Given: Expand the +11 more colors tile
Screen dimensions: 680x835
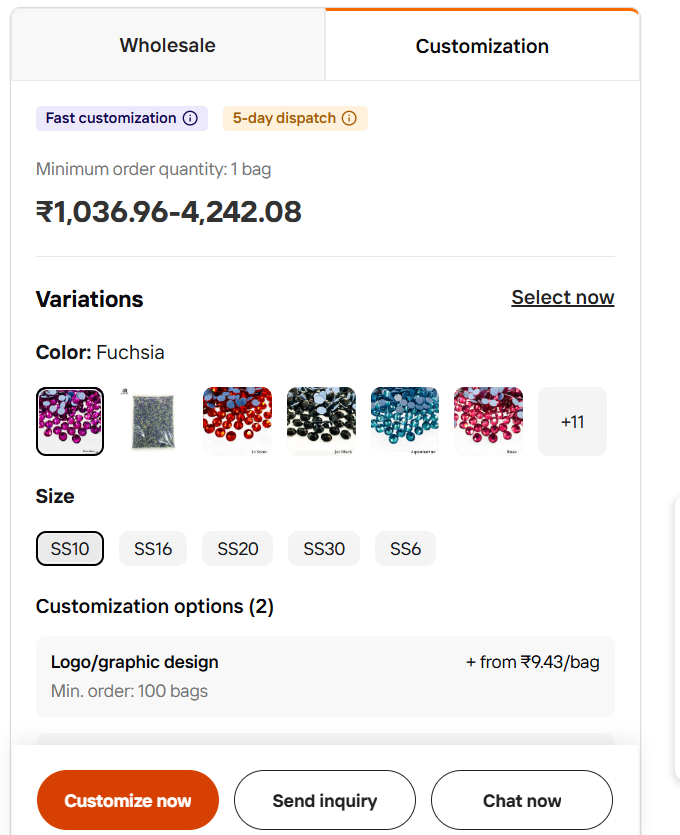Looking at the screenshot, I should click(572, 421).
